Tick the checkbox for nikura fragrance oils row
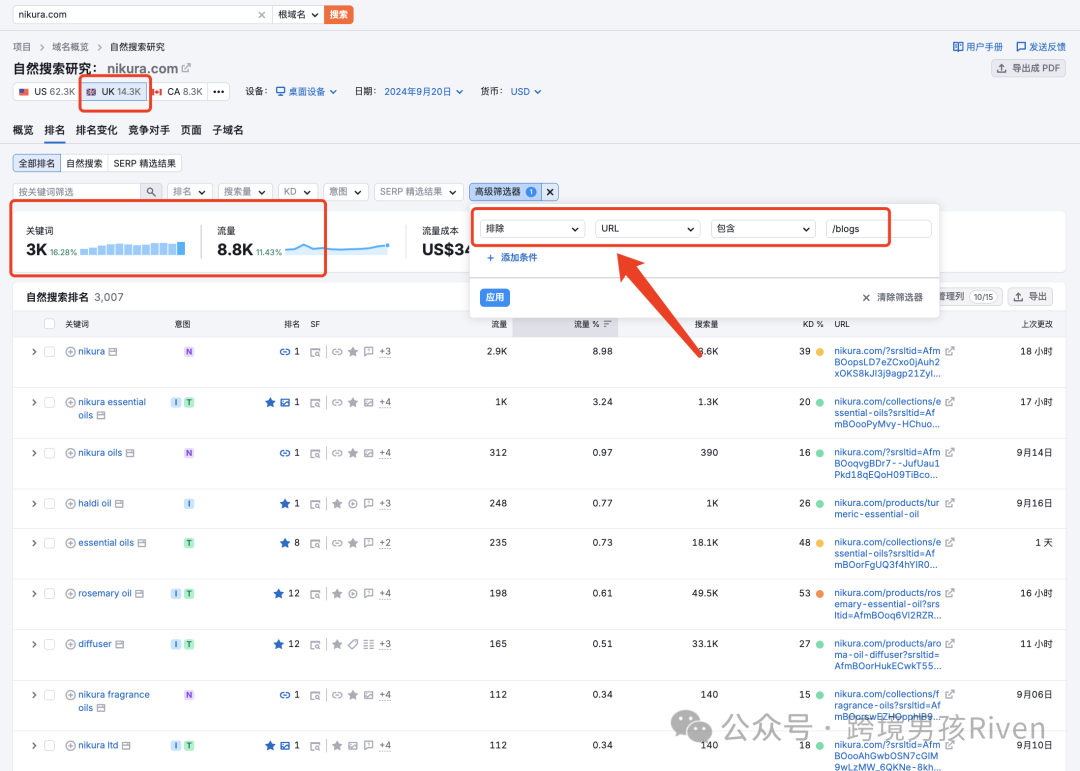The image size is (1080, 771). (50, 695)
